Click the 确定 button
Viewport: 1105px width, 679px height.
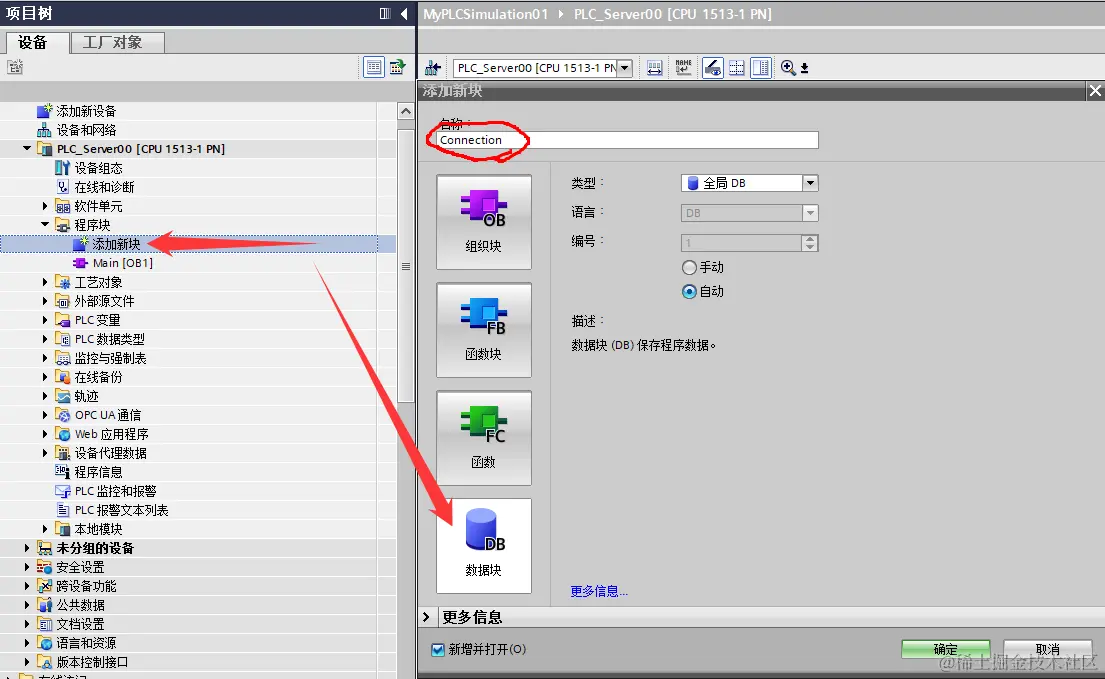coord(946,649)
